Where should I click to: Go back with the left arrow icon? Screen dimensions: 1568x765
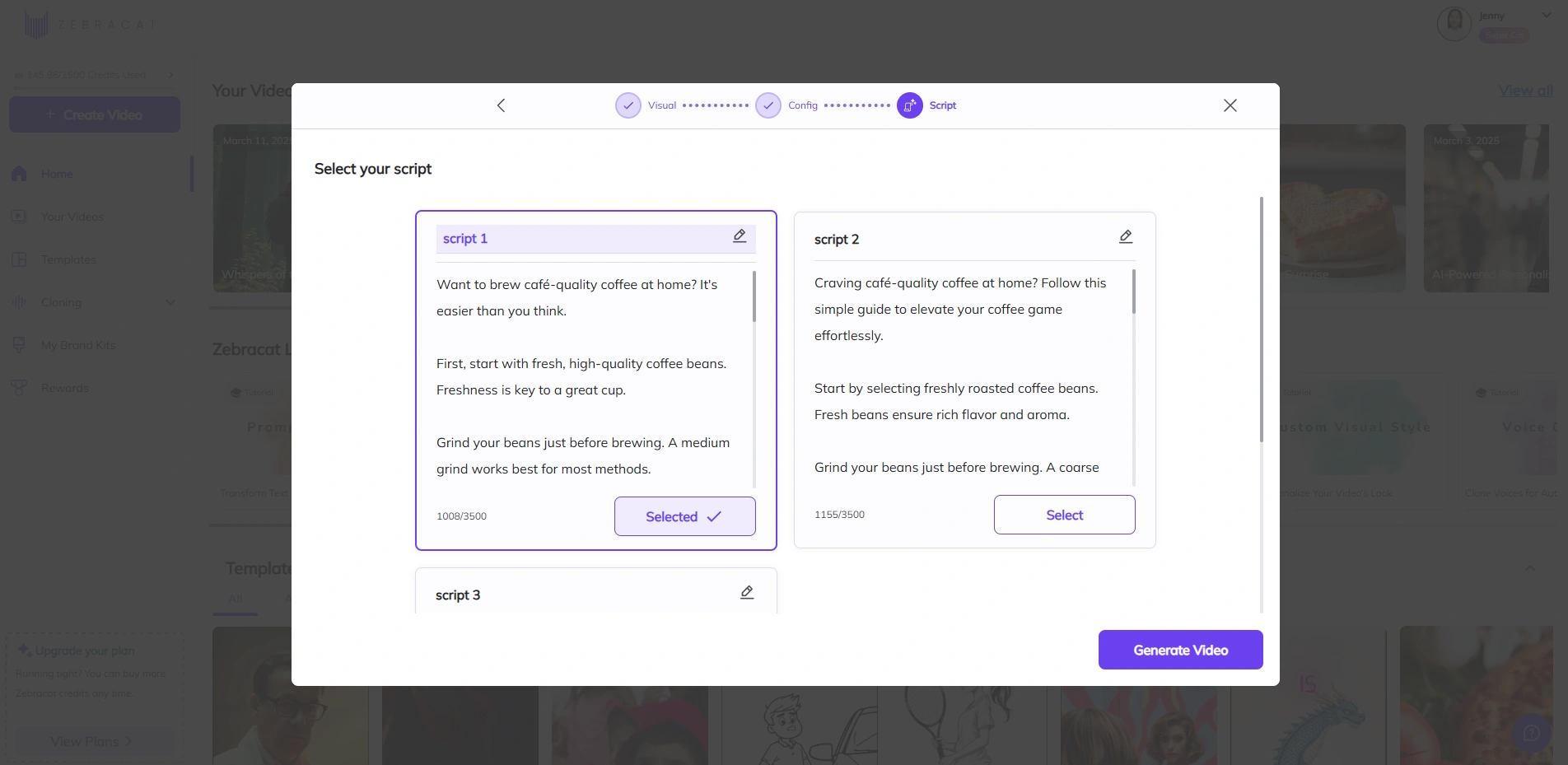click(x=501, y=105)
